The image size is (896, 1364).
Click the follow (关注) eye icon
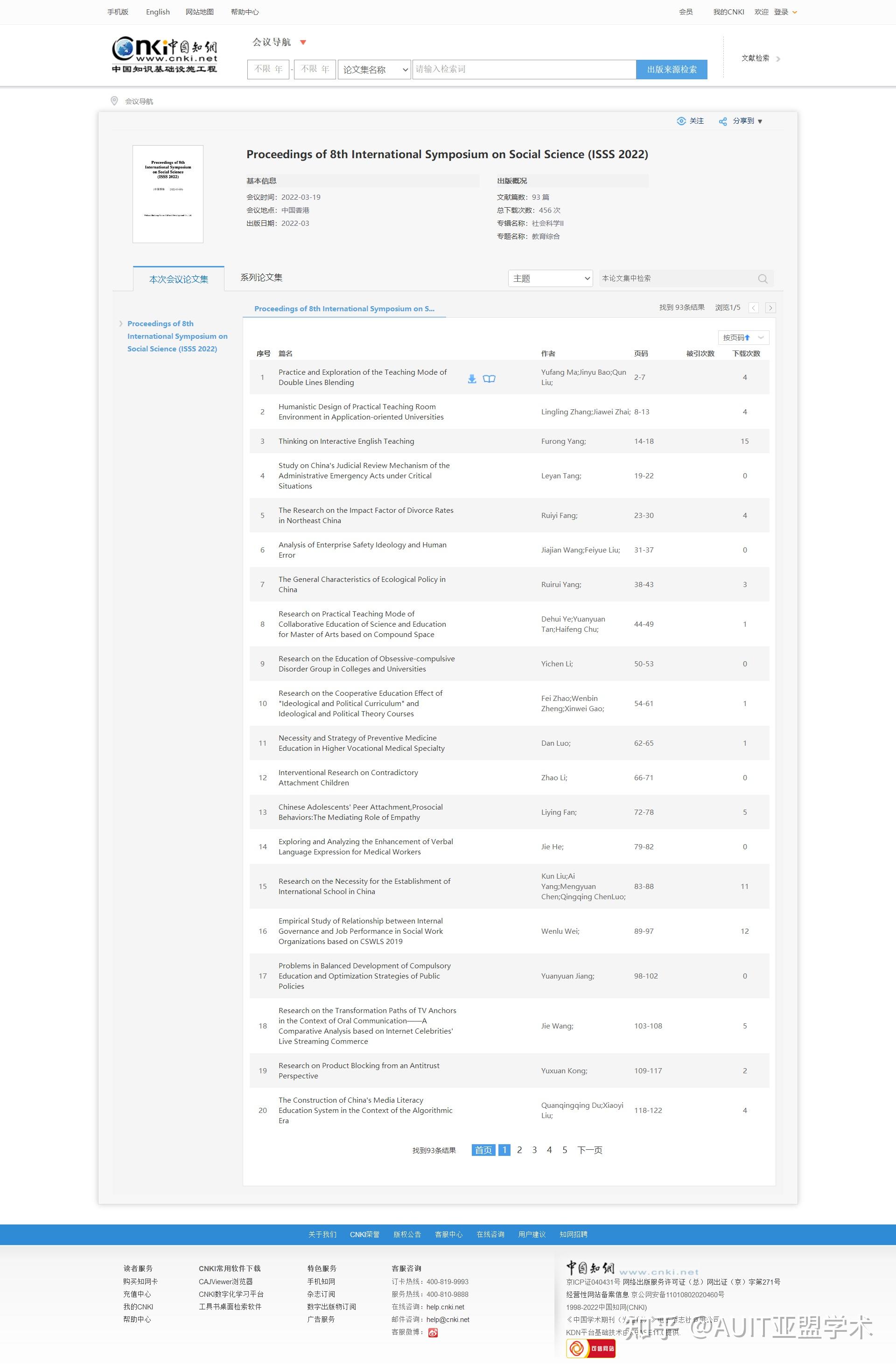pos(681,121)
